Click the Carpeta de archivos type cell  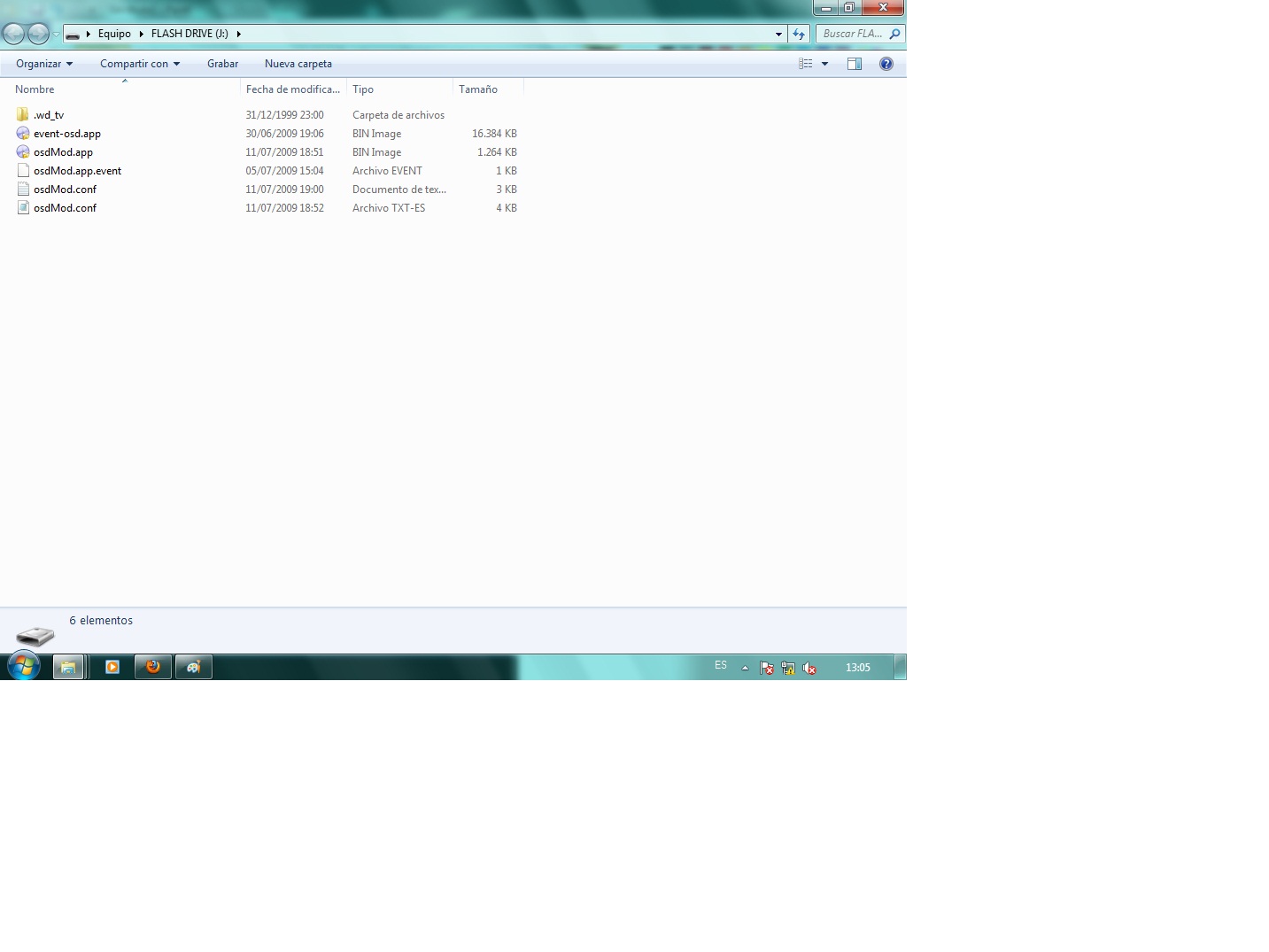pos(398,115)
